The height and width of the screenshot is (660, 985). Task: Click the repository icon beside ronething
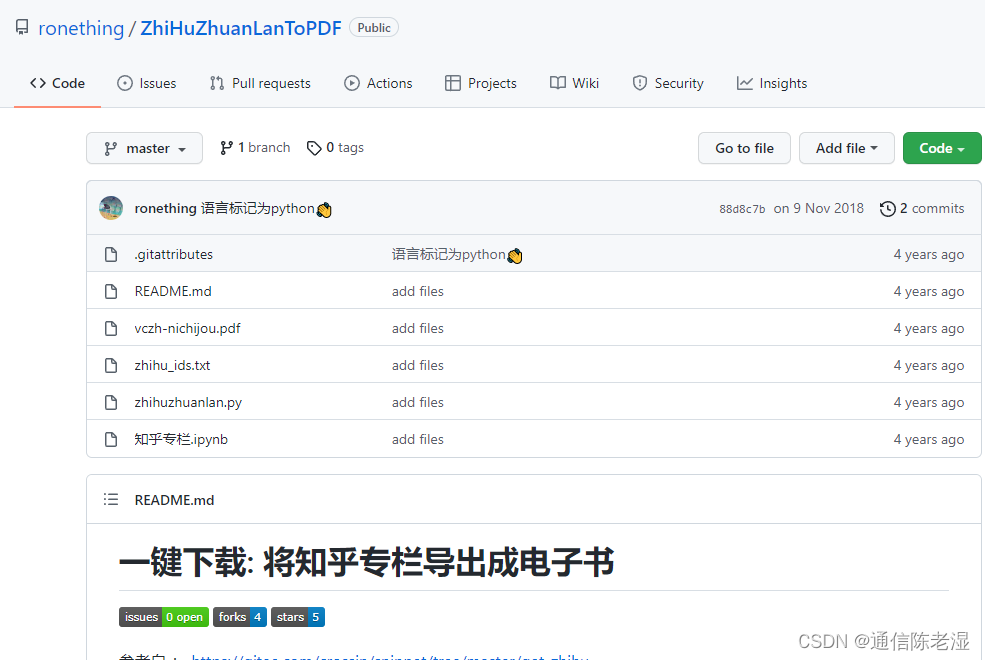(x=22, y=28)
